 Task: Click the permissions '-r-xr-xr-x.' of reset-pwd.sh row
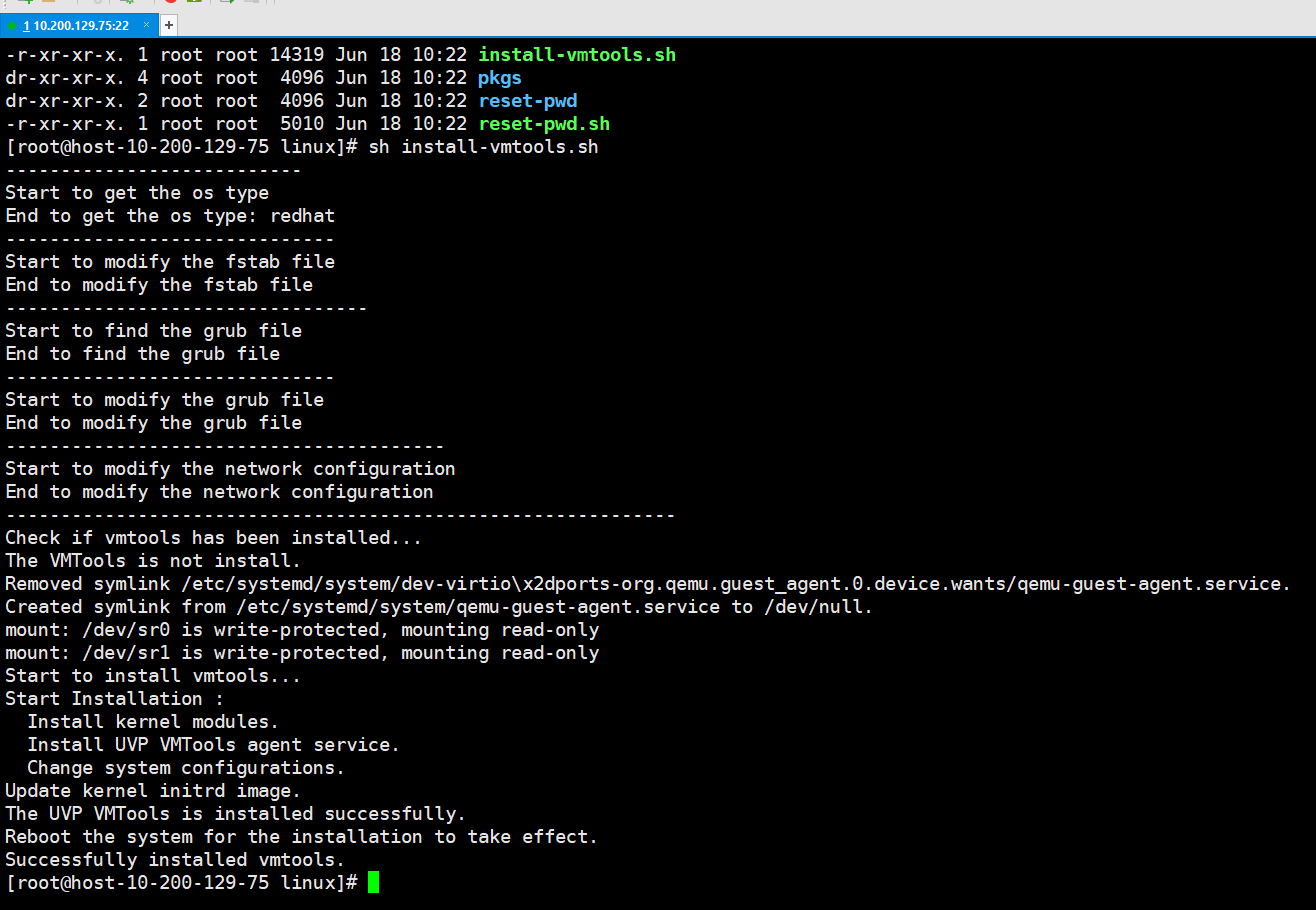pyautogui.click(x=65, y=124)
